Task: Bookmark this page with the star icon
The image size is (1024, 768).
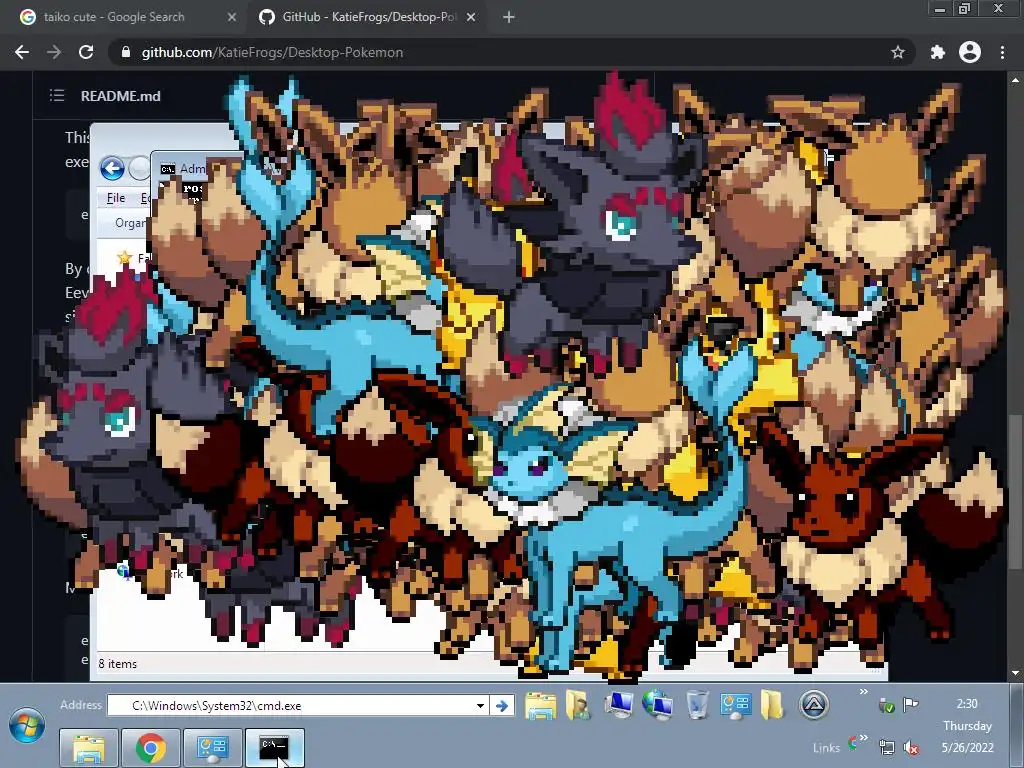Action: coord(898,52)
